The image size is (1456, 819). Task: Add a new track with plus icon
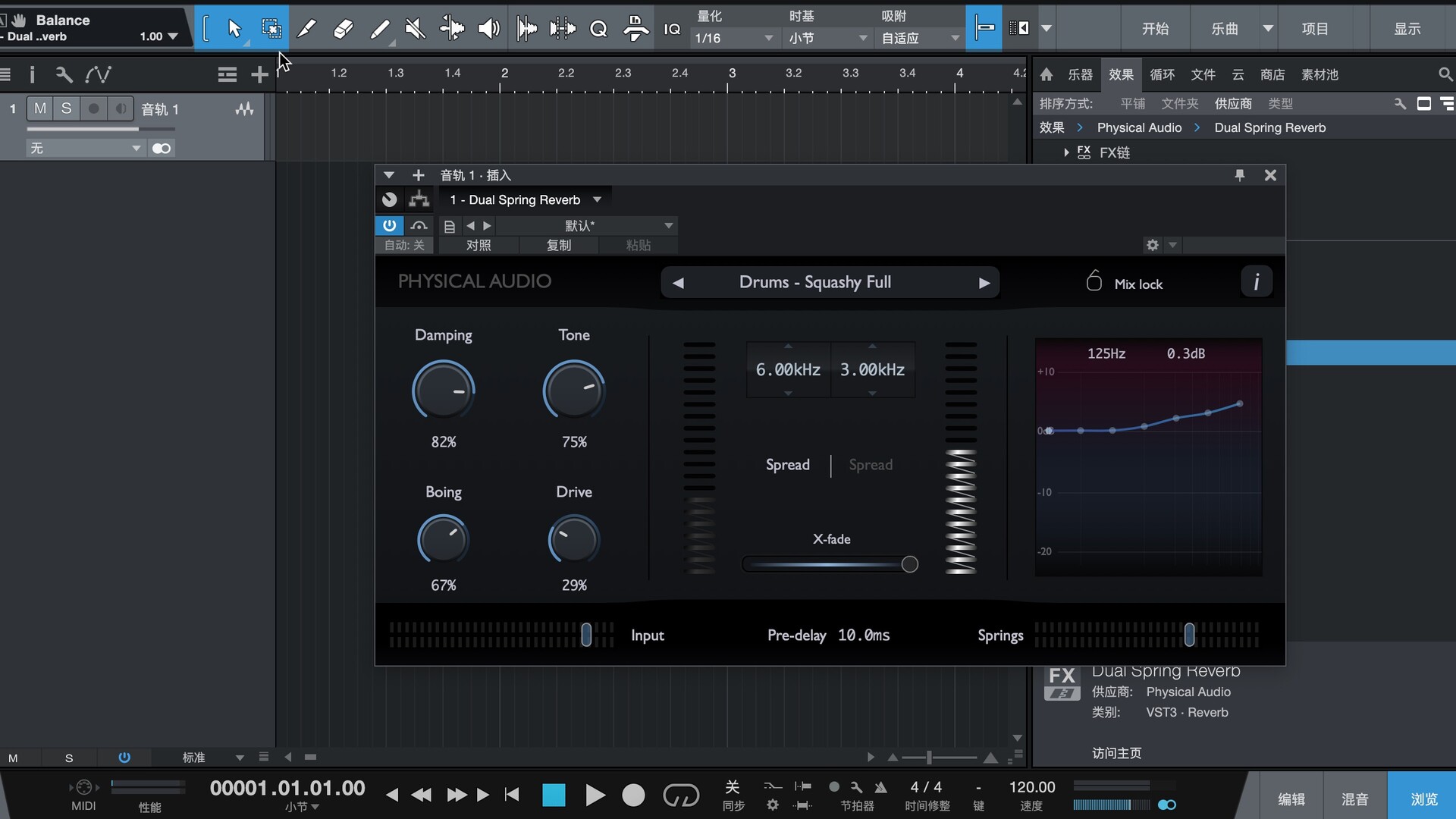[259, 74]
